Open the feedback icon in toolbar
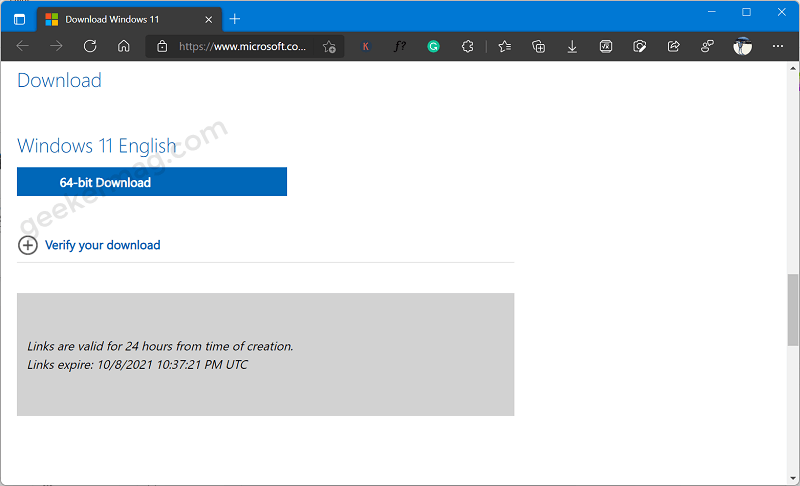This screenshot has width=800, height=486. coord(707,46)
